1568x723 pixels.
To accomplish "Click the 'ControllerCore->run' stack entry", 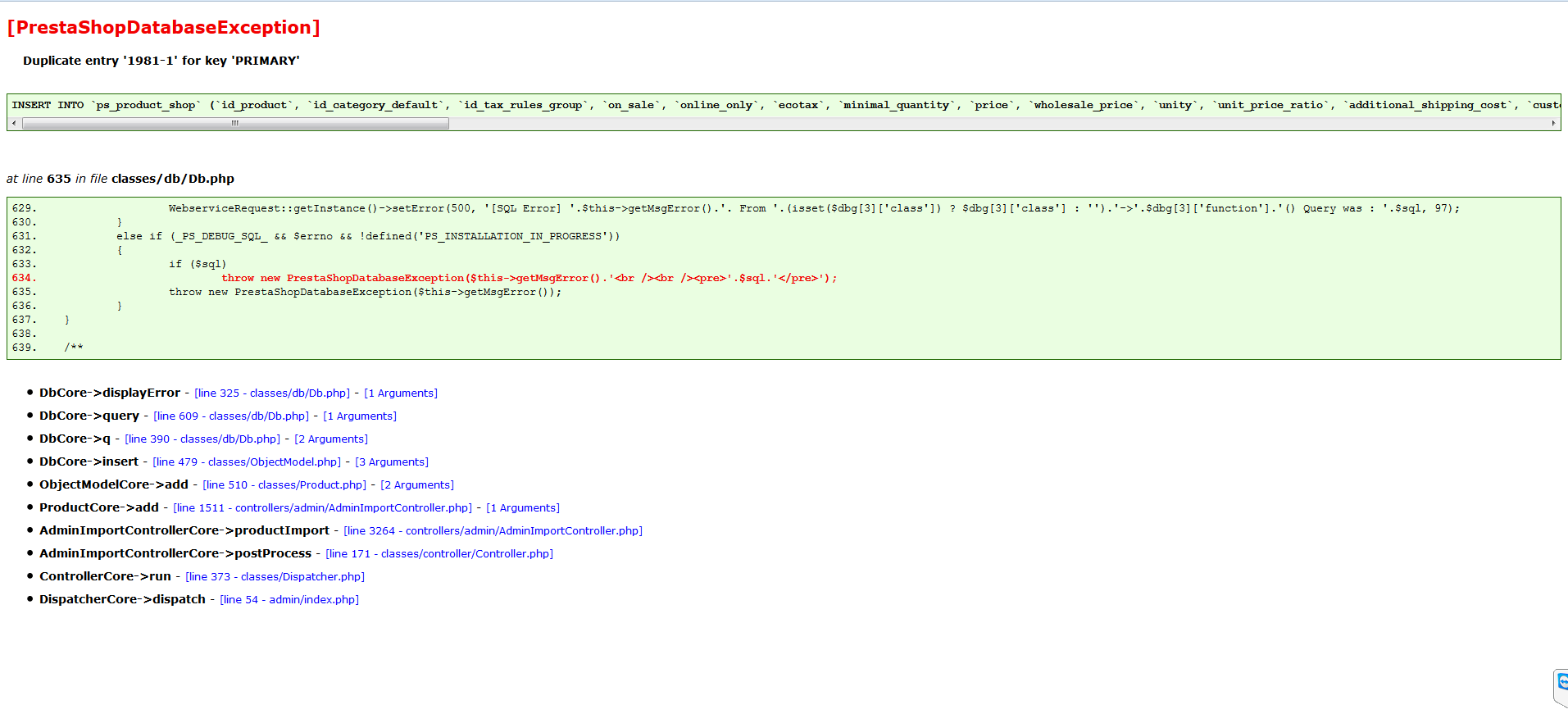I will click(105, 576).
